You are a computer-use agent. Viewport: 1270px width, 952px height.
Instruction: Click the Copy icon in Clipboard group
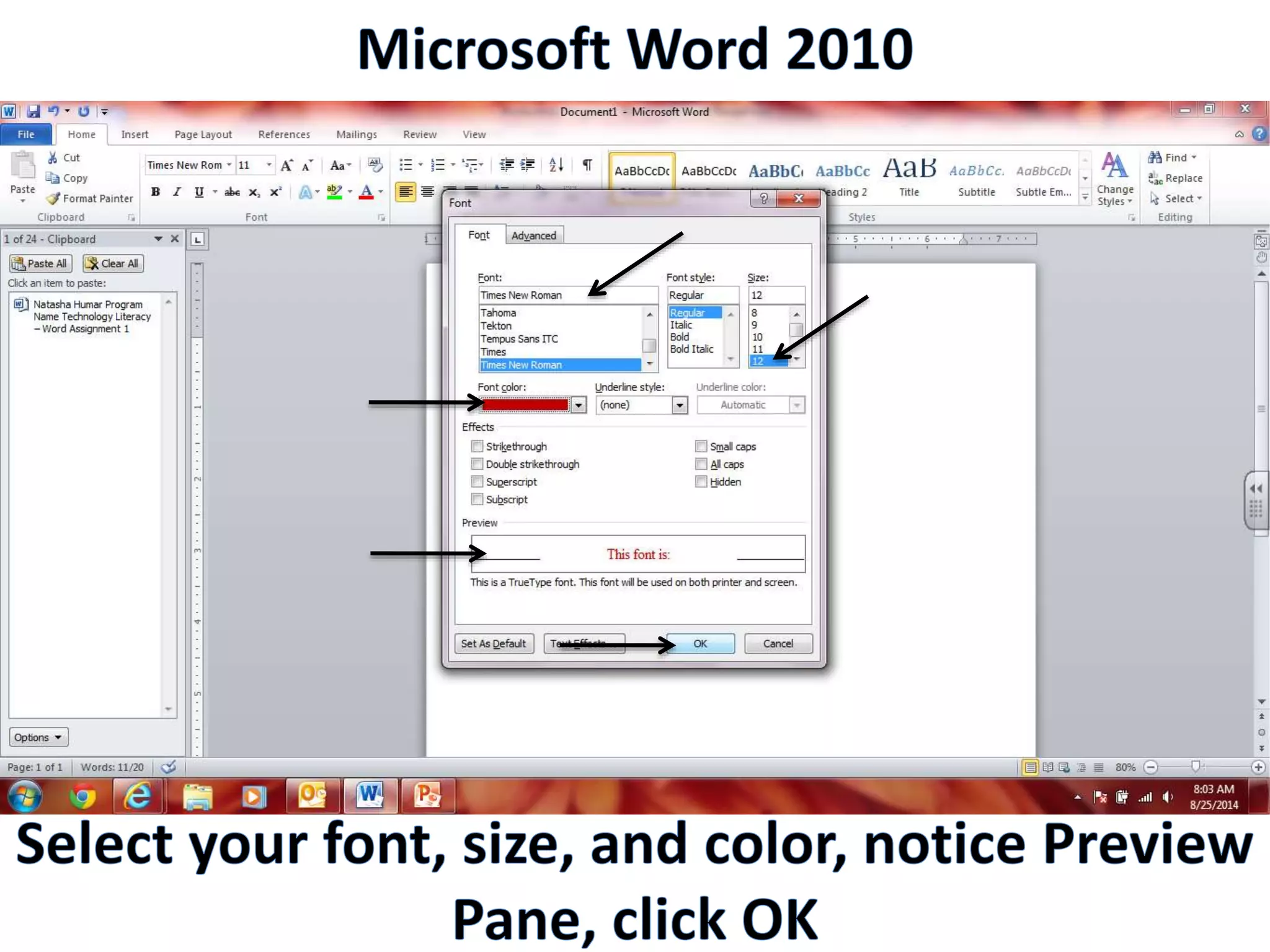click(x=53, y=178)
